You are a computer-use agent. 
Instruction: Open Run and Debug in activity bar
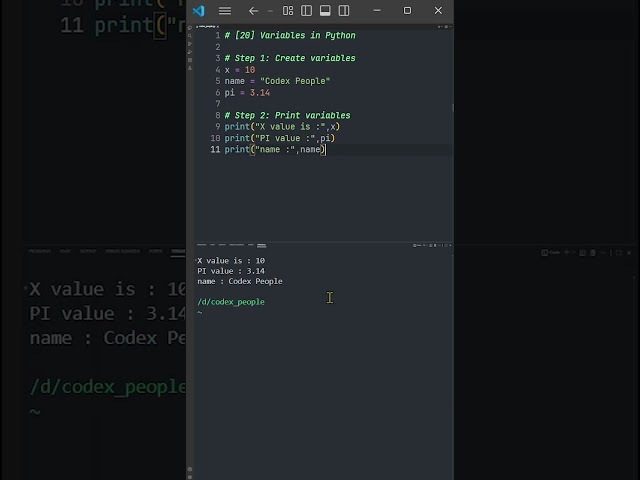click(190, 52)
